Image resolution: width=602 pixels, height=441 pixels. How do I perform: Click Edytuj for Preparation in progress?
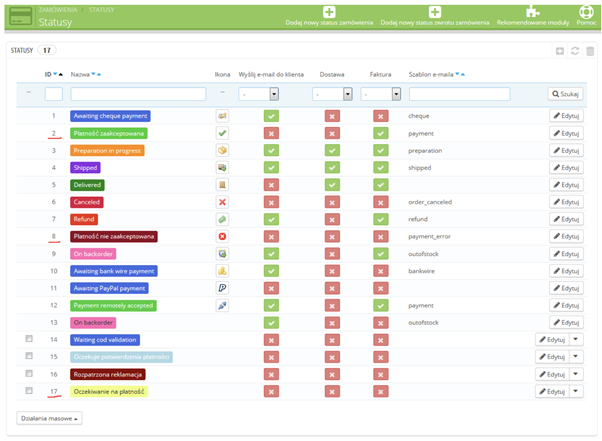[566, 150]
